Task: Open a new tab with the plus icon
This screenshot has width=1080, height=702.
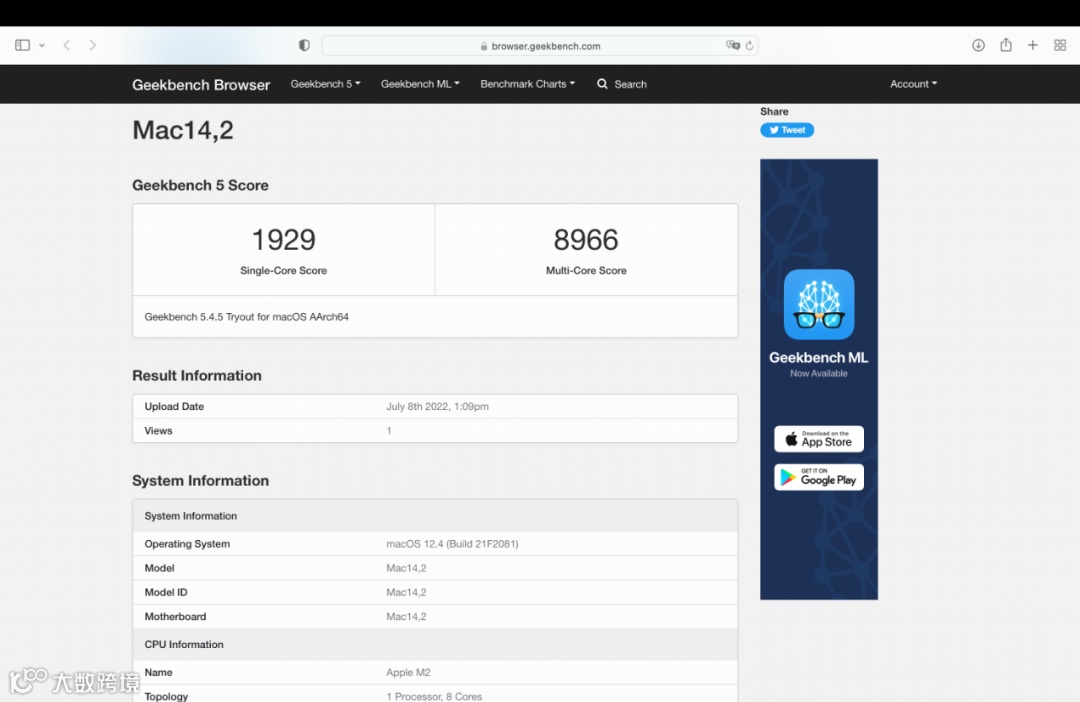Action: [1032, 45]
